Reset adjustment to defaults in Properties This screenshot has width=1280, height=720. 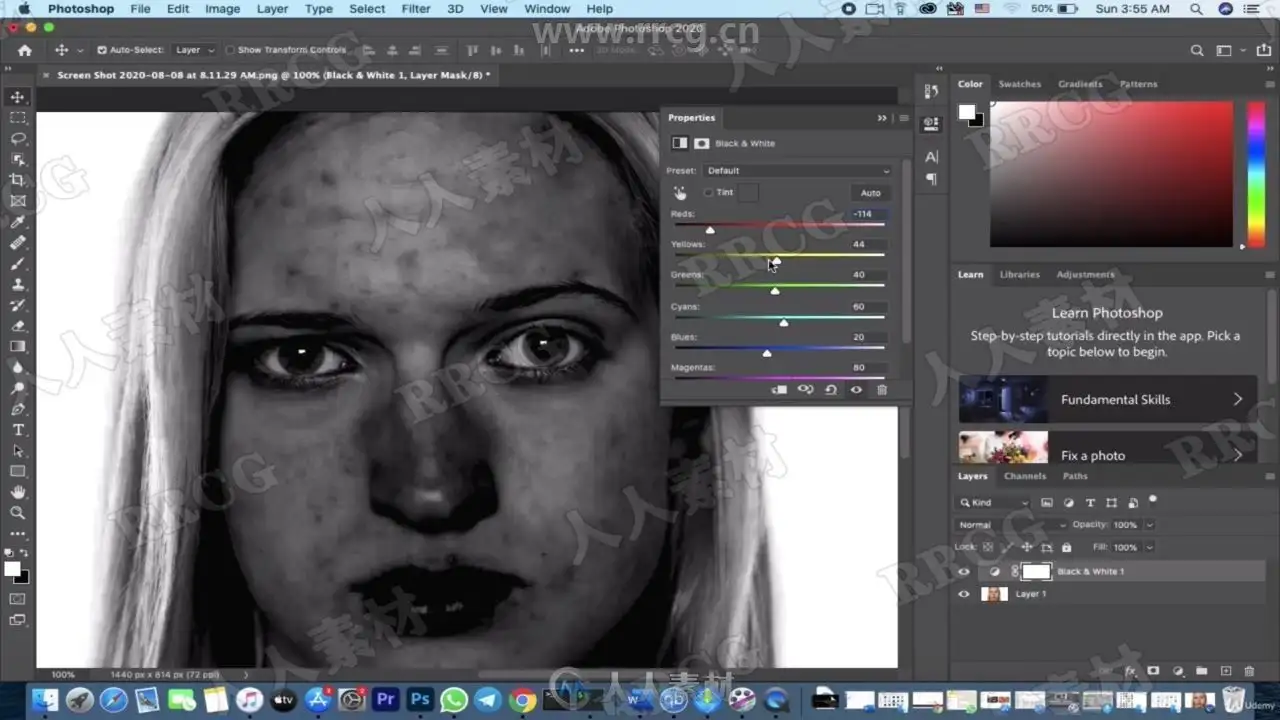click(830, 390)
